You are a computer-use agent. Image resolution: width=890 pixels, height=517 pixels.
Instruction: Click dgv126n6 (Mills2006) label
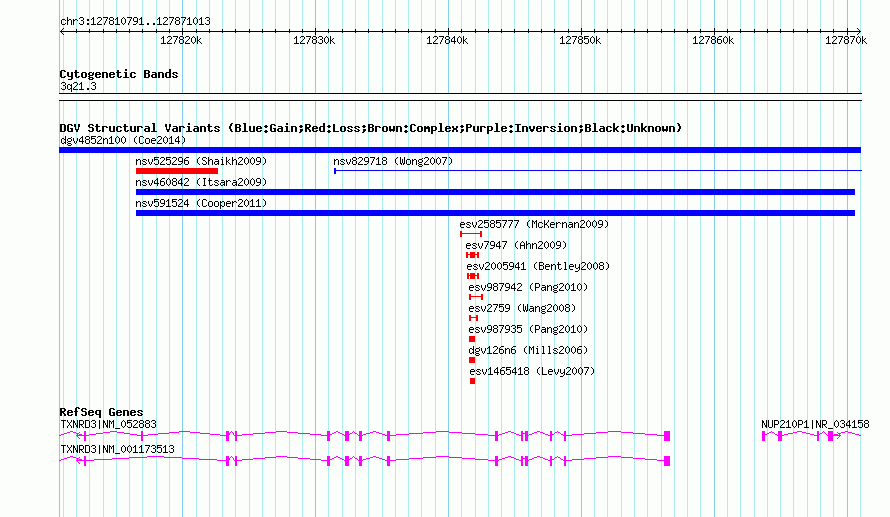point(528,350)
